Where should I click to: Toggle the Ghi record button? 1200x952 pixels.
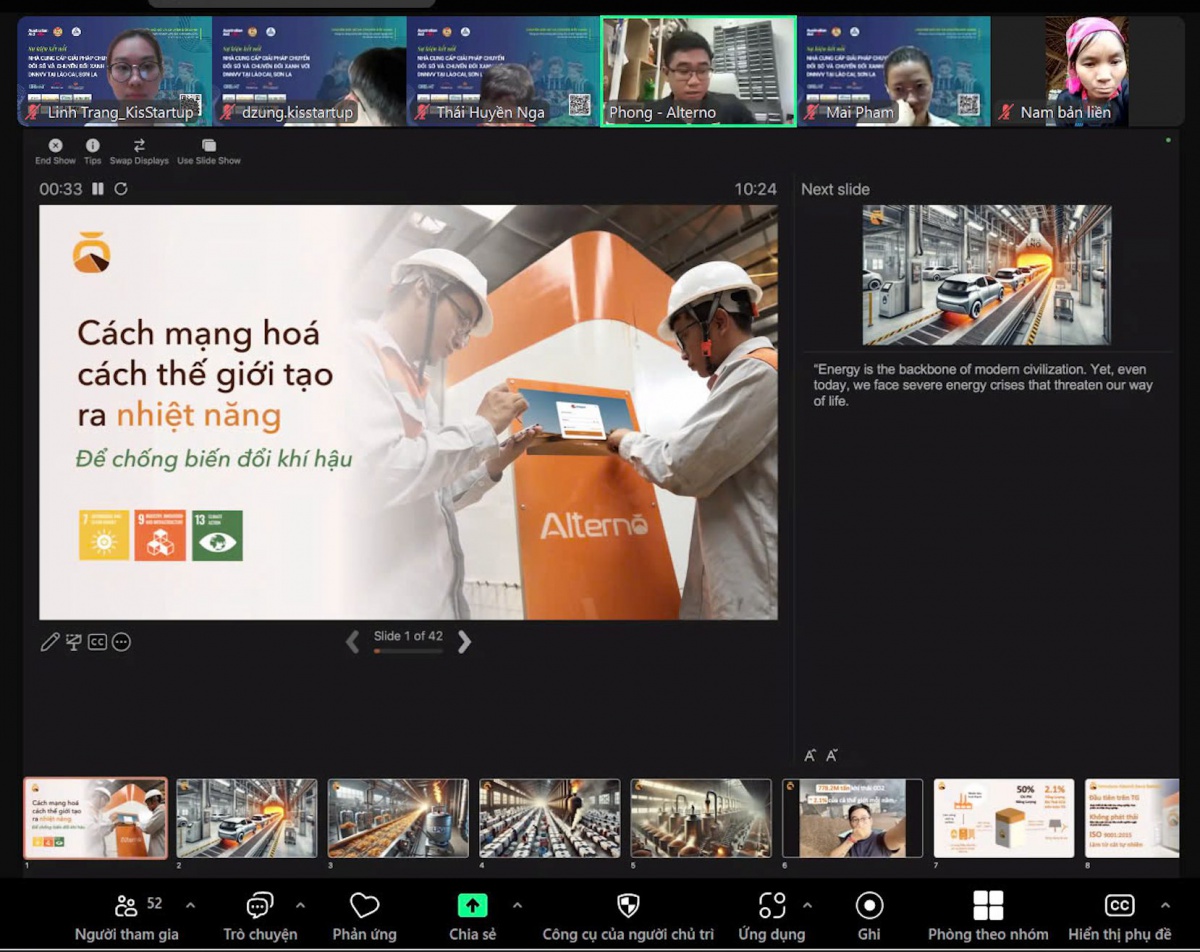point(869,916)
